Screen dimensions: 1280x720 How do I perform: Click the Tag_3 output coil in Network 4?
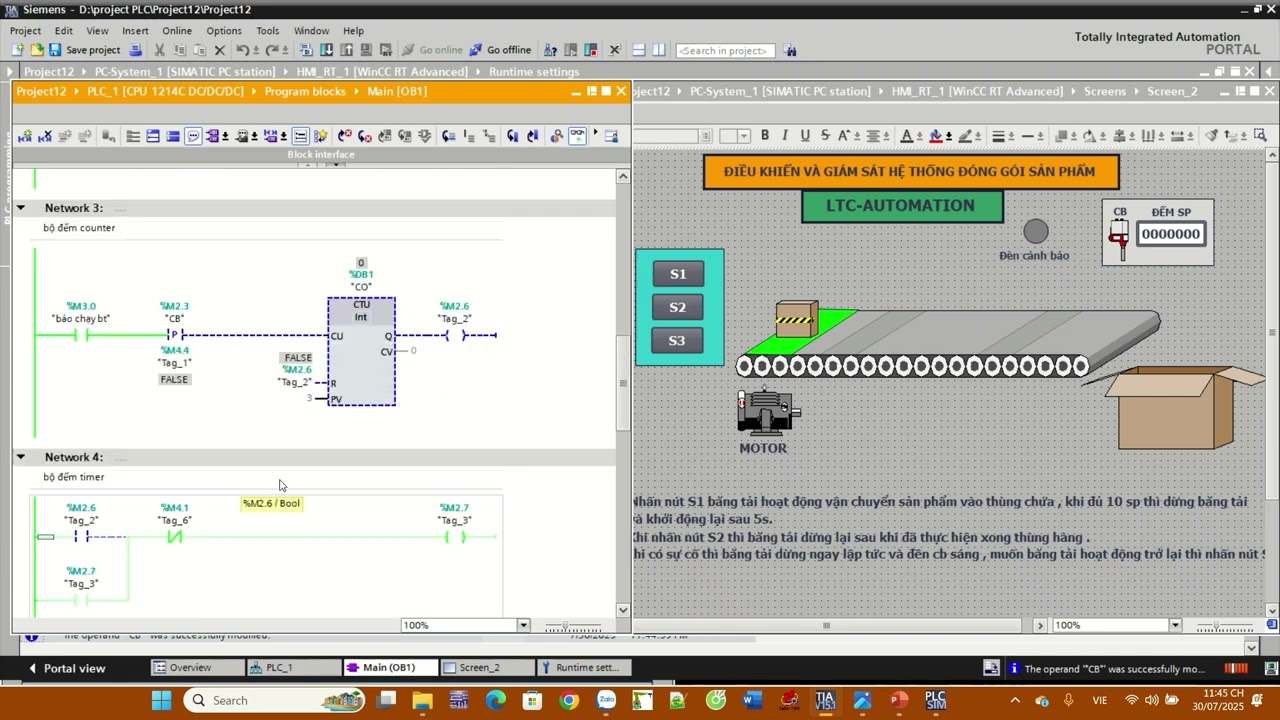coord(455,537)
